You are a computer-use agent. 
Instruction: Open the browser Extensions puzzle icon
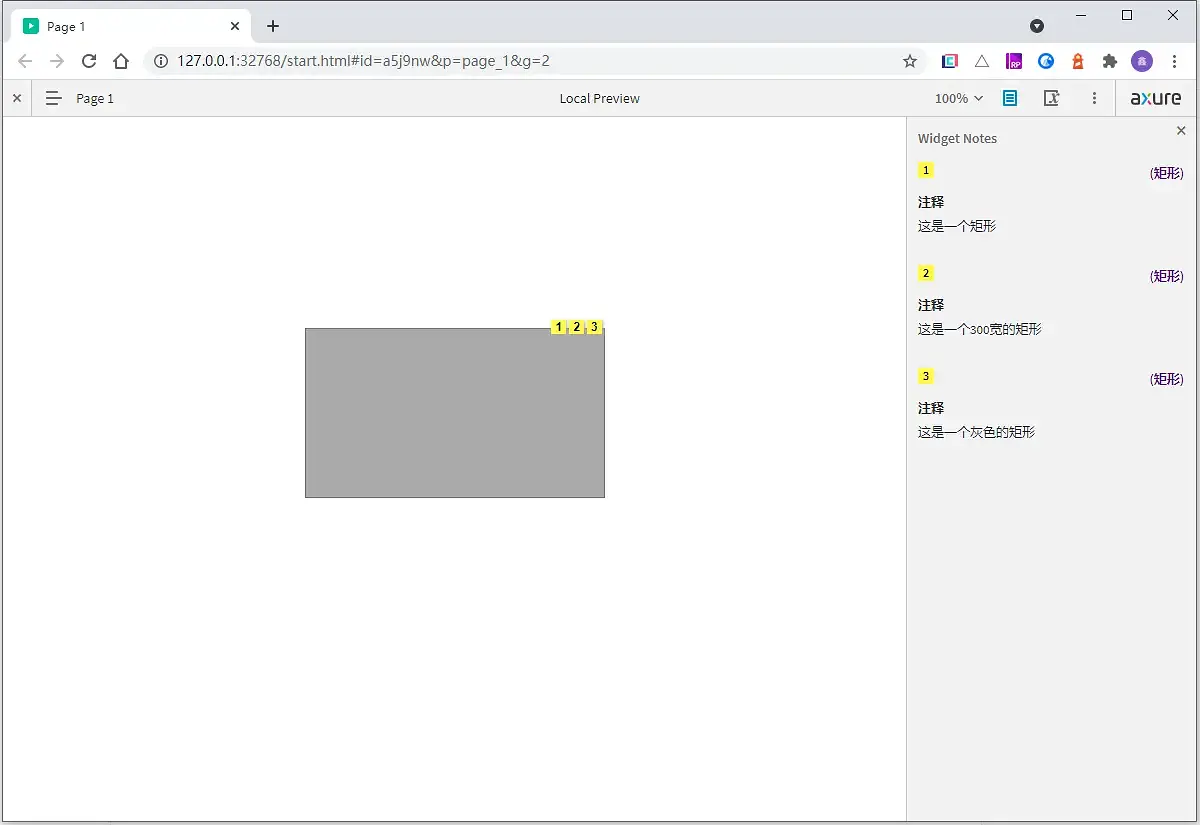tap(1109, 61)
